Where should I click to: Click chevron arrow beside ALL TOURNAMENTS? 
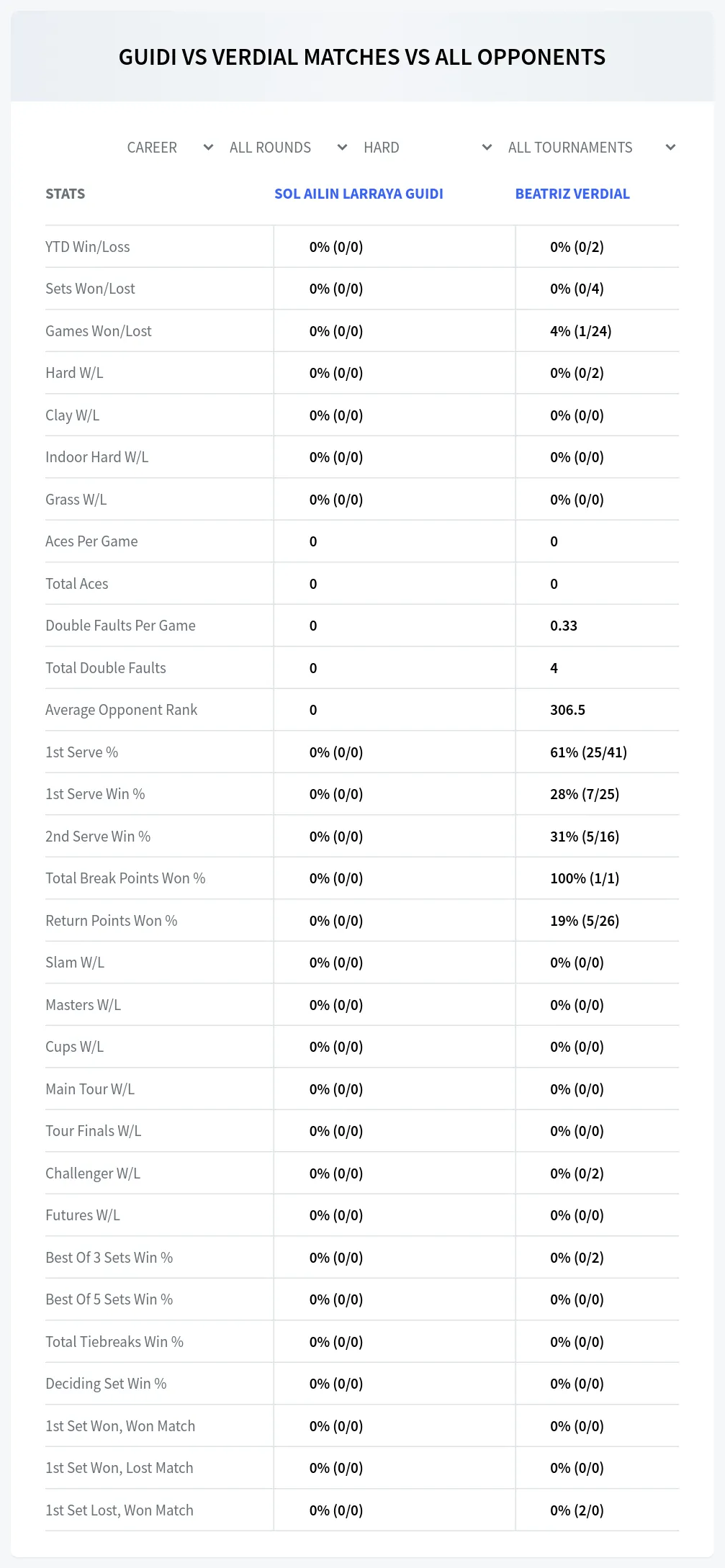[670, 148]
